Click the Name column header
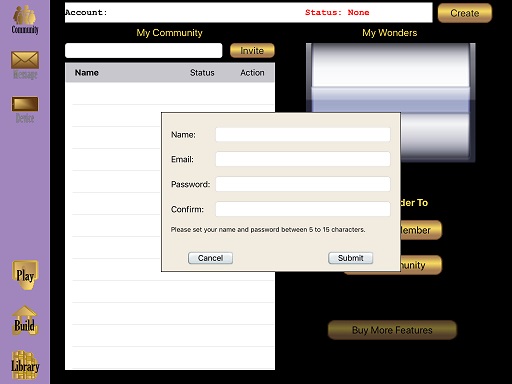The height and width of the screenshot is (384, 512). pyautogui.click(x=87, y=73)
